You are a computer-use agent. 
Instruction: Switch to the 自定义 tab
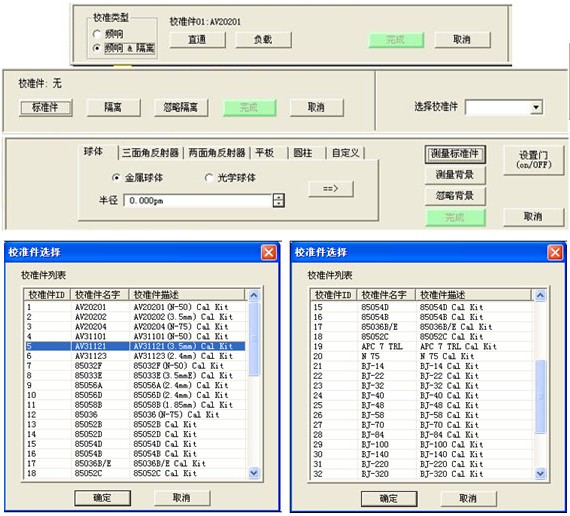(x=345, y=153)
